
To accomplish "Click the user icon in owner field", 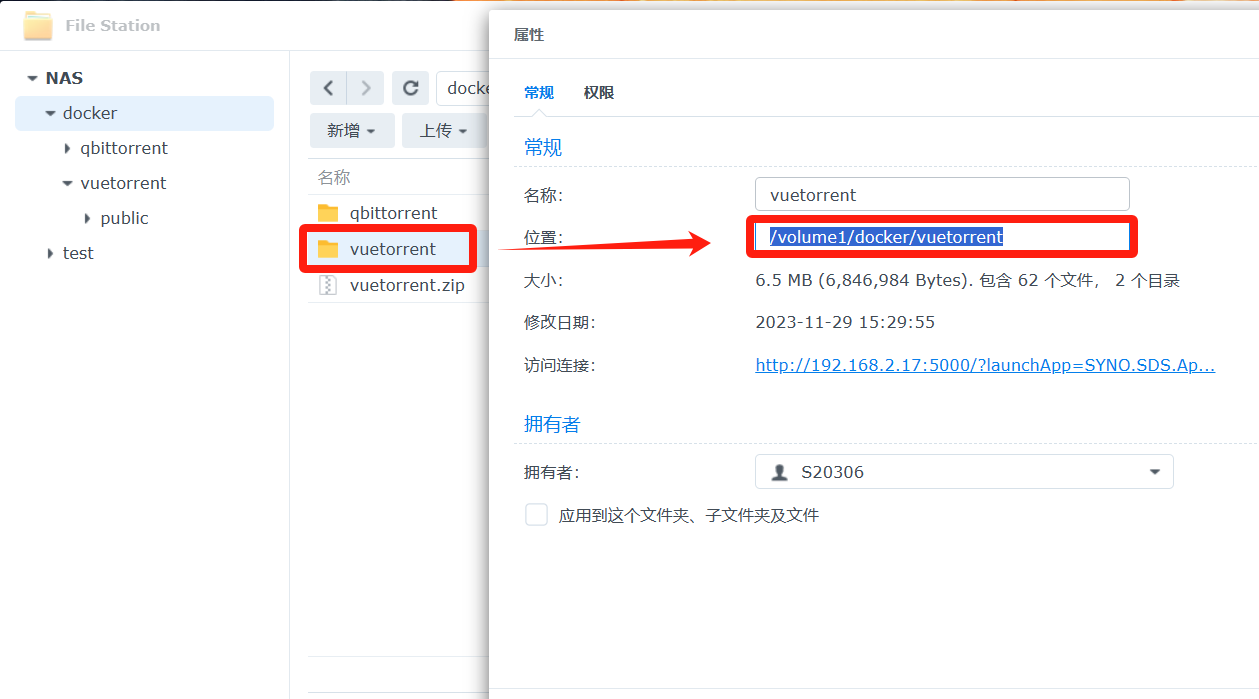I will pos(780,472).
